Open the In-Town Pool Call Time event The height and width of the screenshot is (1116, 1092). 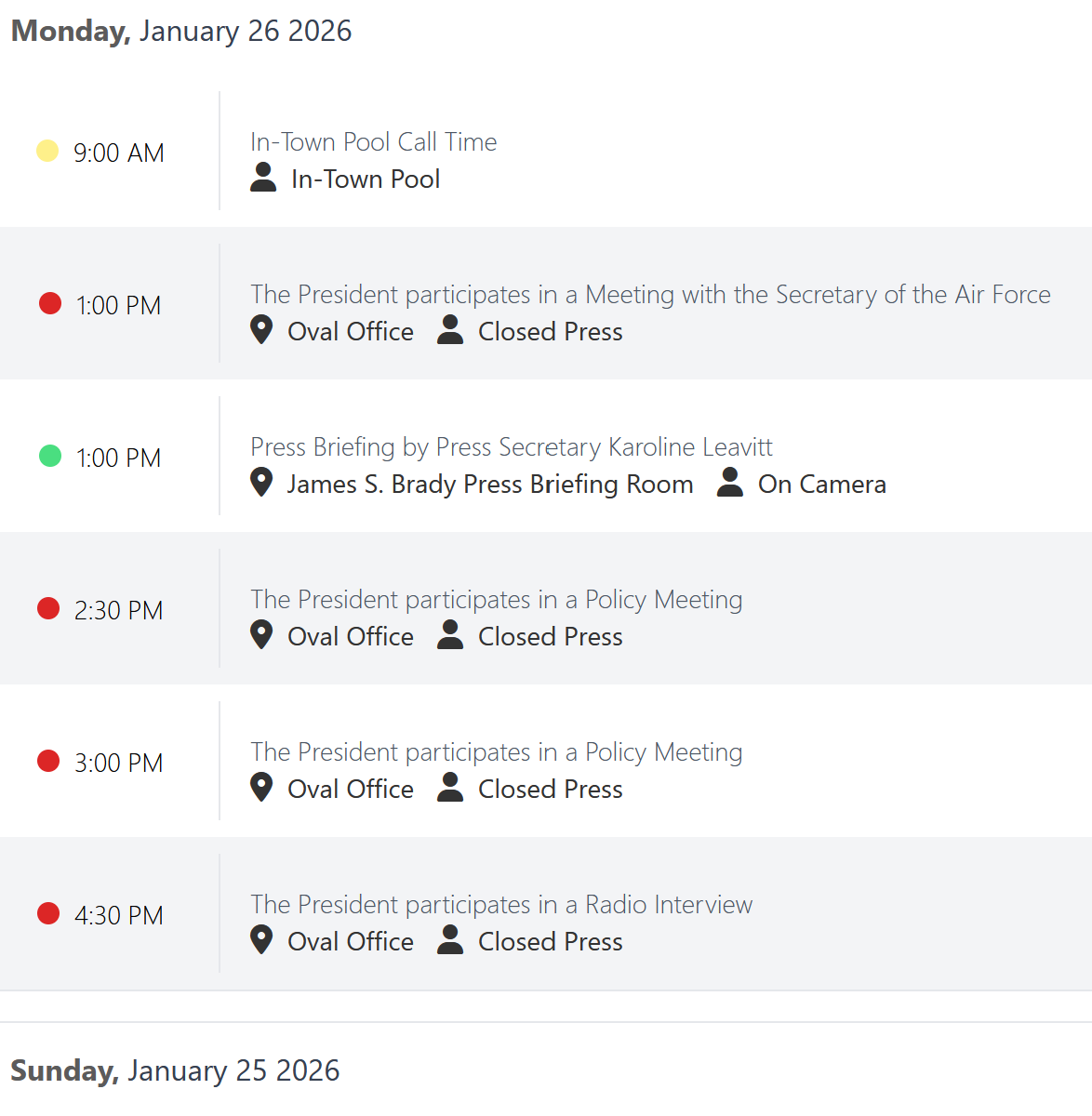(x=373, y=141)
